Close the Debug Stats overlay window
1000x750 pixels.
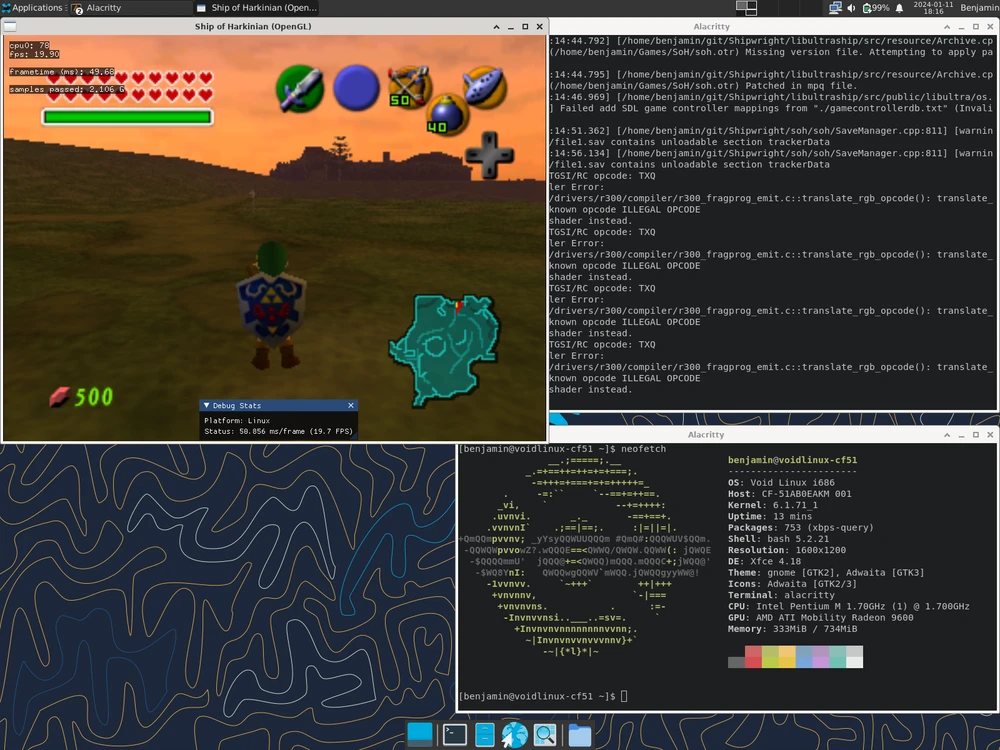[x=351, y=405]
